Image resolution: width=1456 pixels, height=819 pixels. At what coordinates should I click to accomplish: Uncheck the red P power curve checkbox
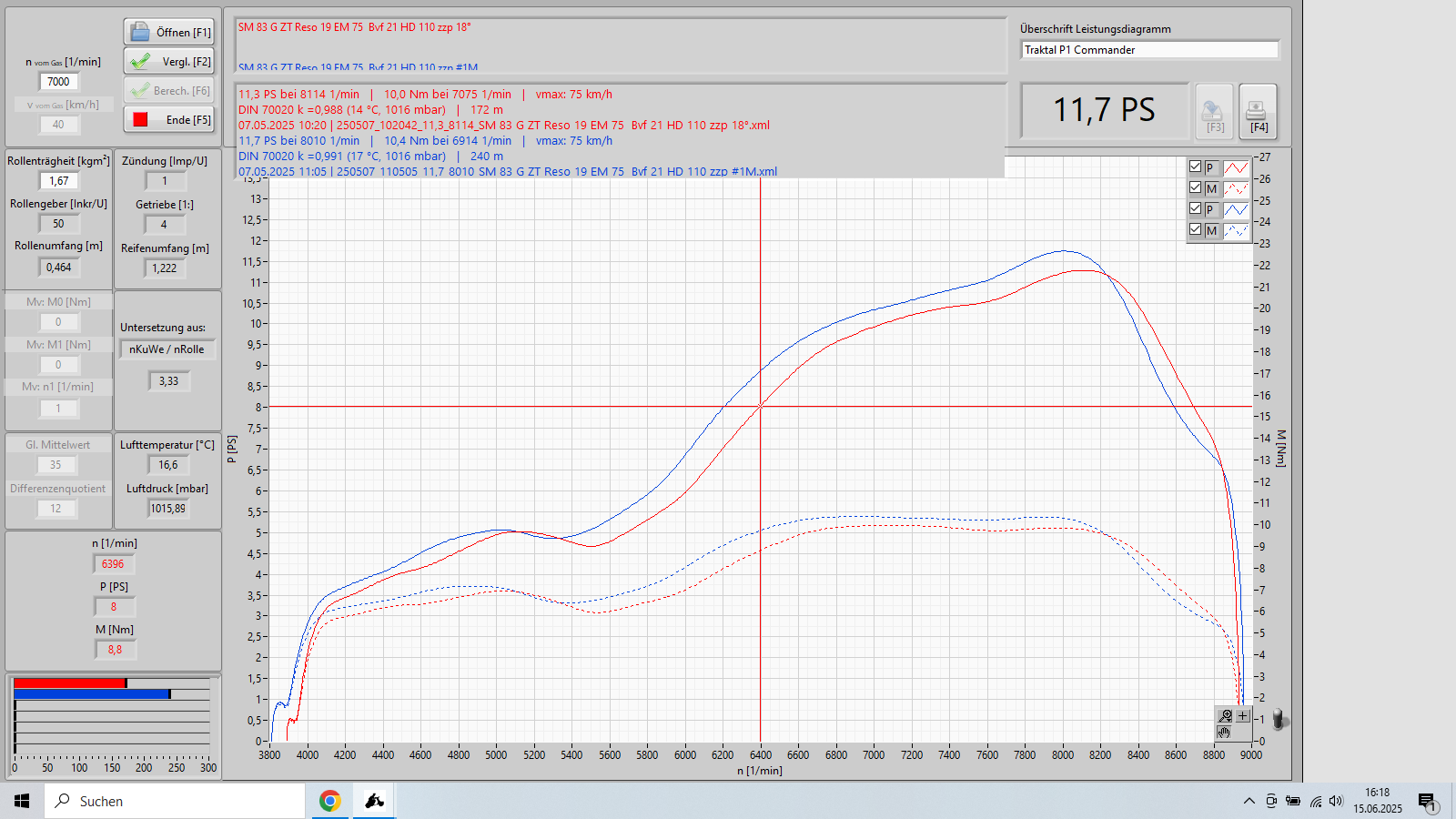click(x=1196, y=167)
